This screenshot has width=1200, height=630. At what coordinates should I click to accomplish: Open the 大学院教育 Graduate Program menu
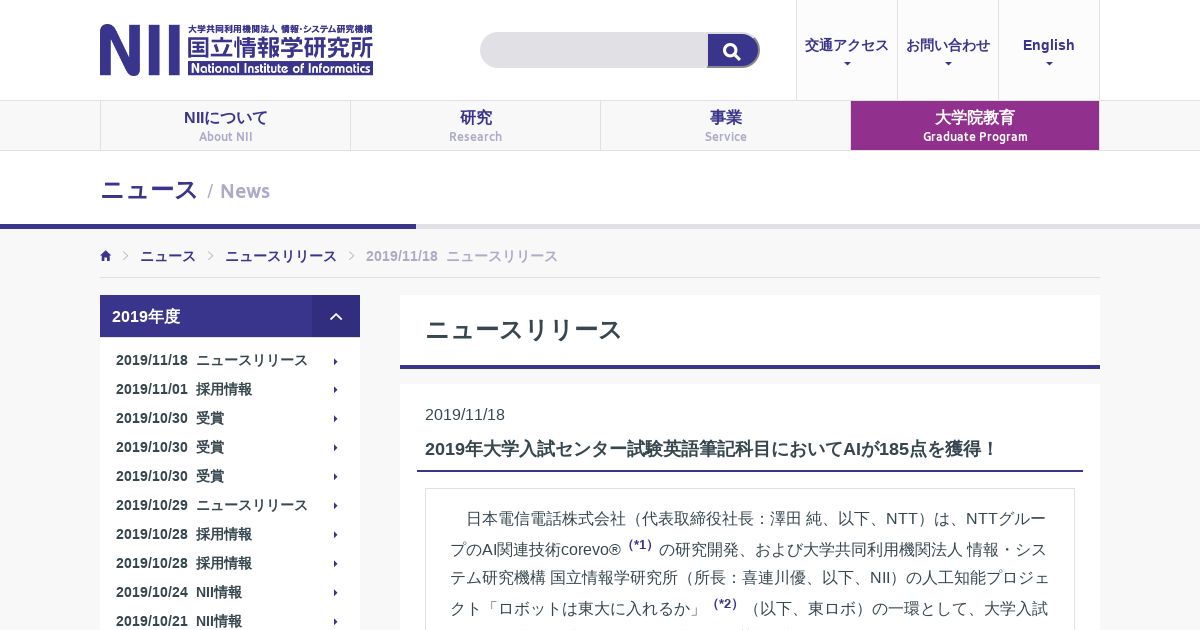point(975,125)
